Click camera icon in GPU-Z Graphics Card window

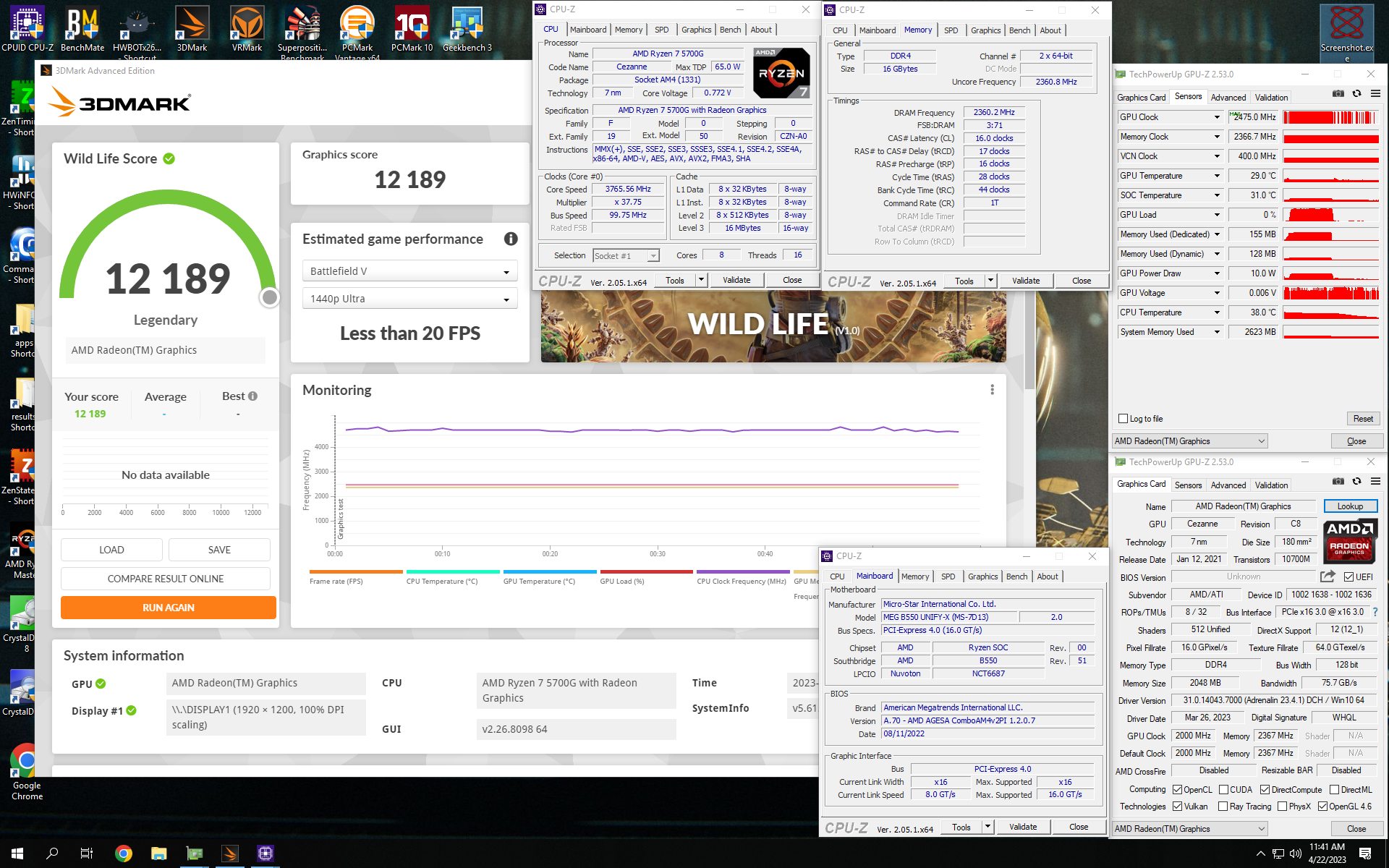click(1338, 482)
